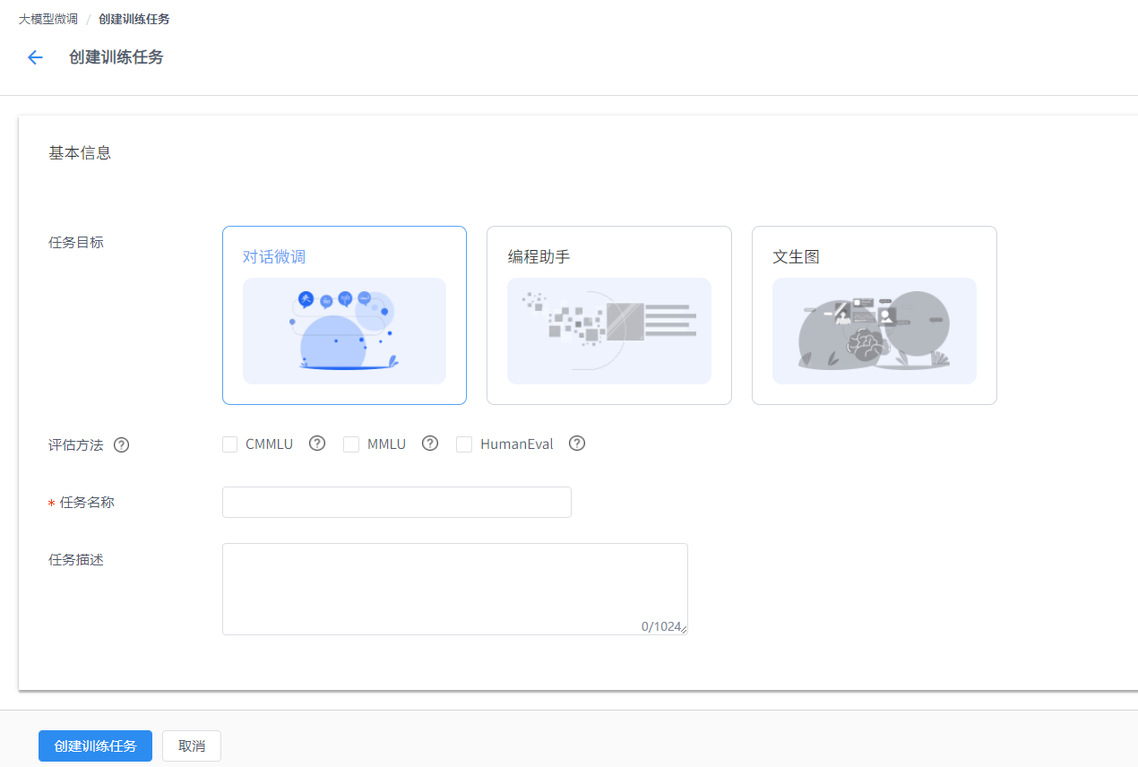Open the HumanEval help tooltip icon
Screen dimensions: 1138x767
click(577, 444)
